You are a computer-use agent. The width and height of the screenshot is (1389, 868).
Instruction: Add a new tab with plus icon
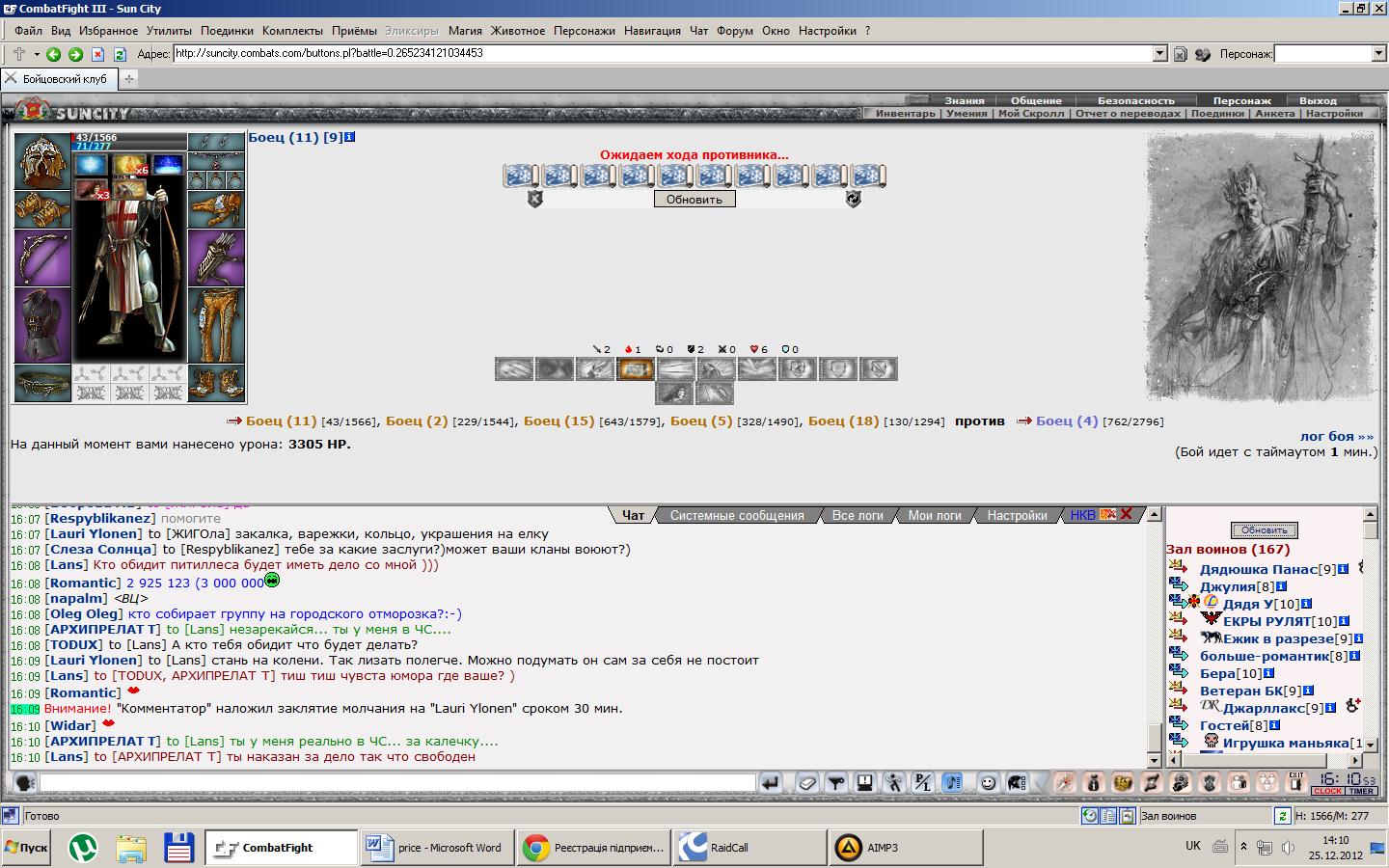click(x=128, y=79)
